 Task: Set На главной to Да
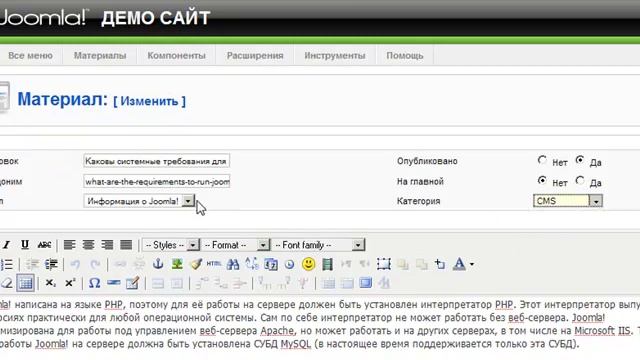pyautogui.click(x=580, y=180)
